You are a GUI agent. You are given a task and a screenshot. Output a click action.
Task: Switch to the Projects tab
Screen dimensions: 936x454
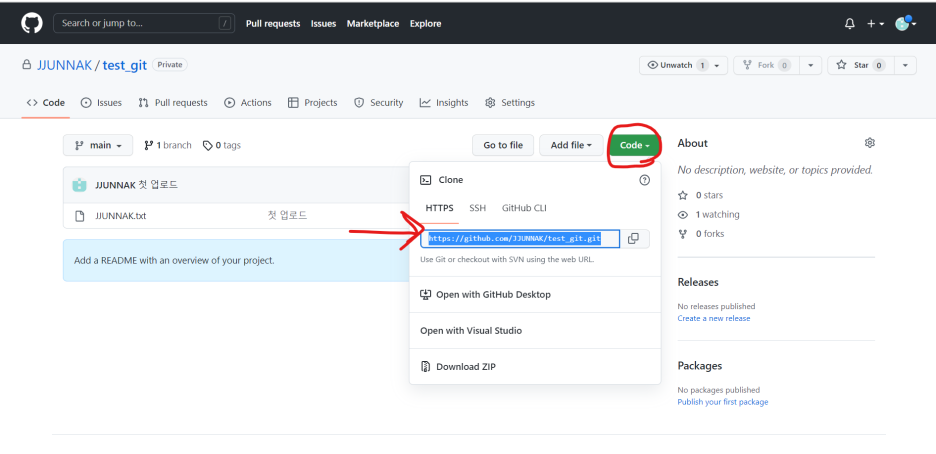[312, 103]
